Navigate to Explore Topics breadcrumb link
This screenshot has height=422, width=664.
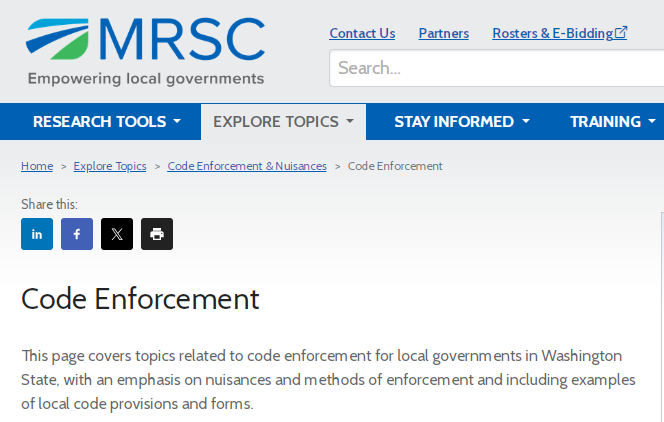(110, 166)
